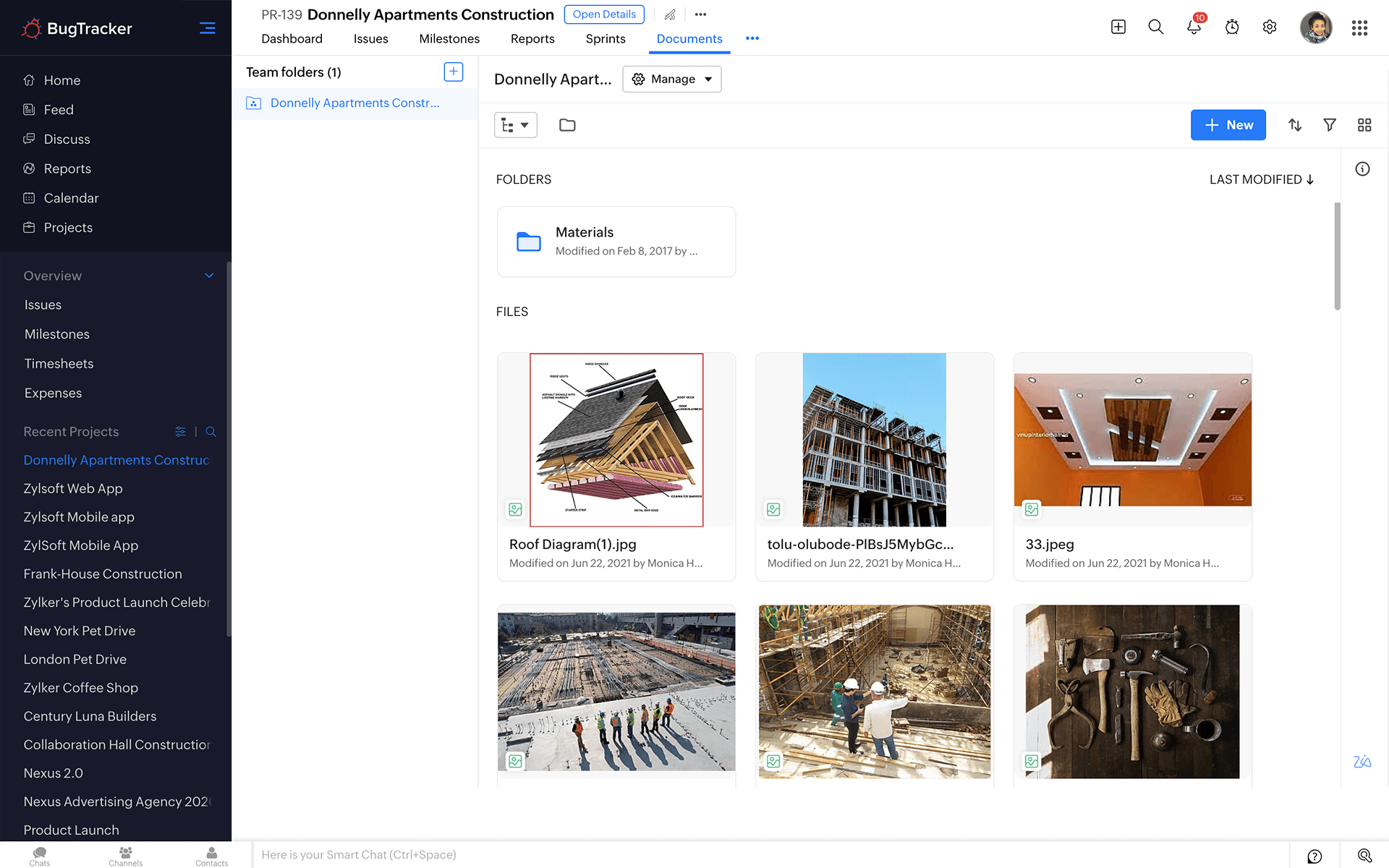Switch to the Reports tab

[x=532, y=39]
